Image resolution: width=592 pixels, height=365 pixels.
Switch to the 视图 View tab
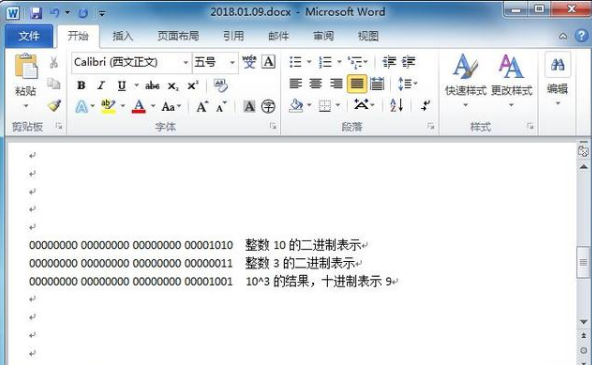click(x=368, y=36)
